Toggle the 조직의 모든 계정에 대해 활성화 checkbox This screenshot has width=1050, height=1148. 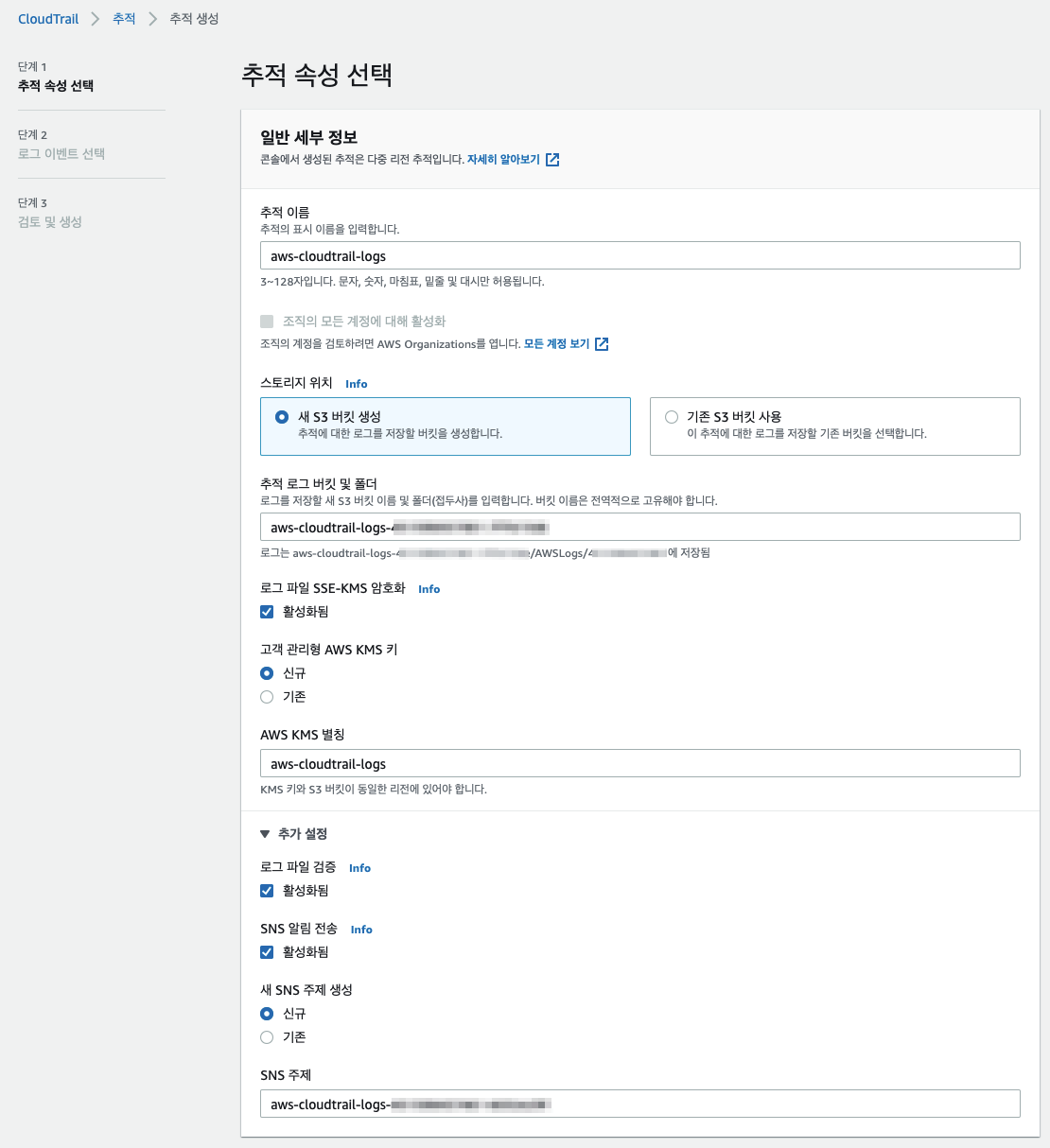(x=267, y=322)
